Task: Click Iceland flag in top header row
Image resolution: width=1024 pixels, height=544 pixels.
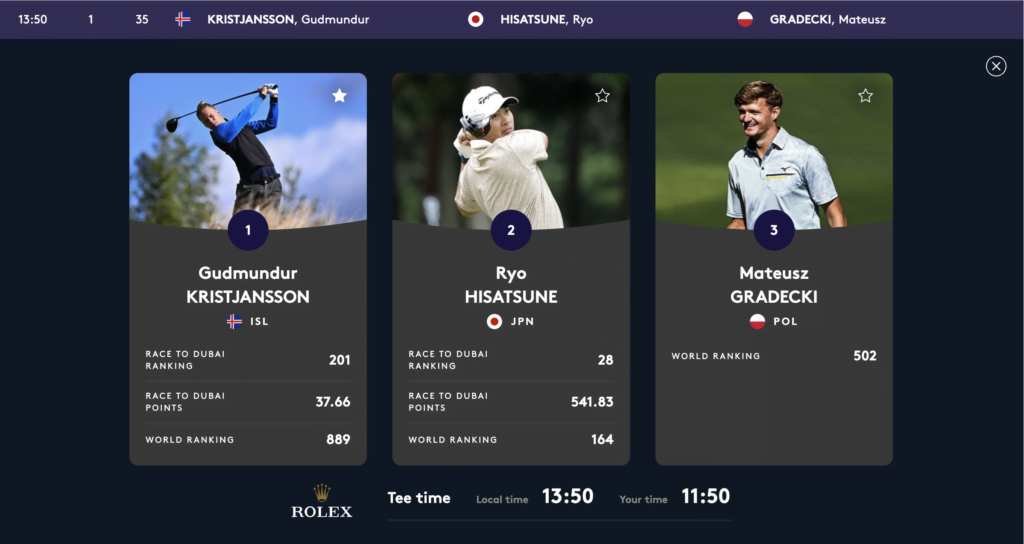Action: (x=183, y=20)
